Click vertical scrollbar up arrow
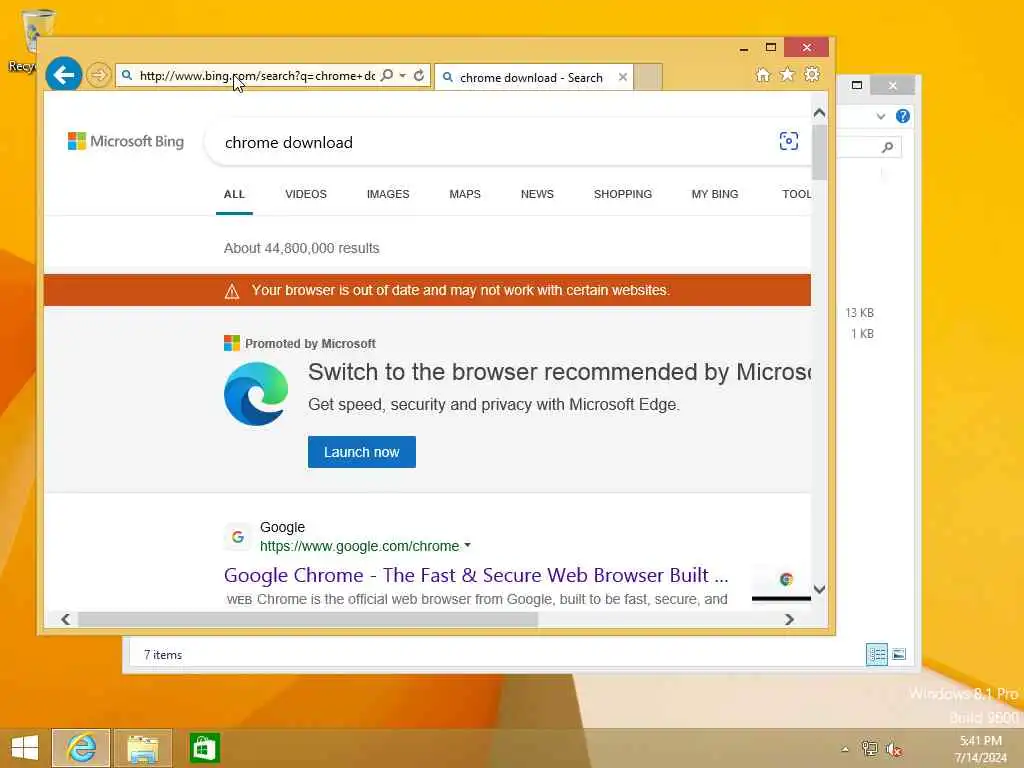This screenshot has height=768, width=1024. (820, 112)
